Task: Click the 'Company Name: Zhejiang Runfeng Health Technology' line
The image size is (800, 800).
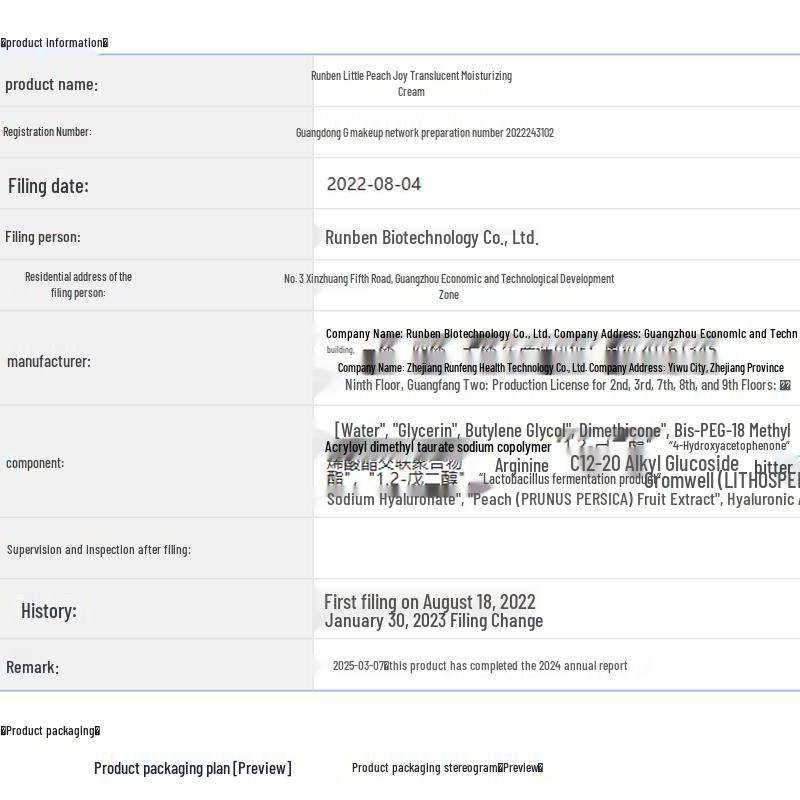Action: coord(561,368)
